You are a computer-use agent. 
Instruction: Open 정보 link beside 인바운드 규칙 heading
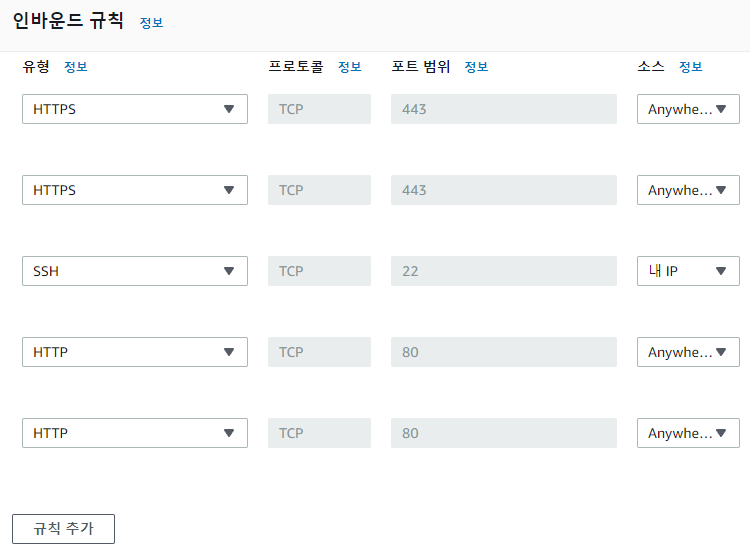pos(152,22)
